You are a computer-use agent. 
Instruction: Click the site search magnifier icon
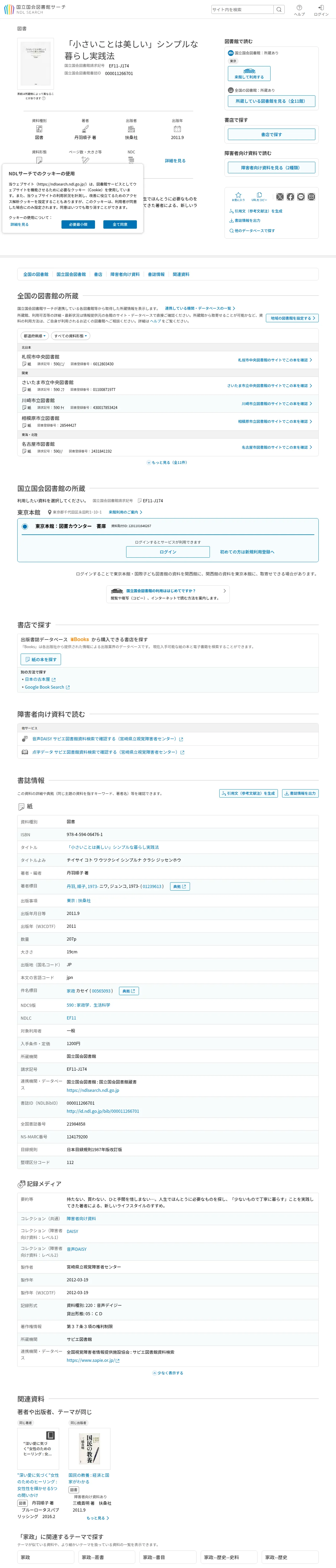click(279, 10)
